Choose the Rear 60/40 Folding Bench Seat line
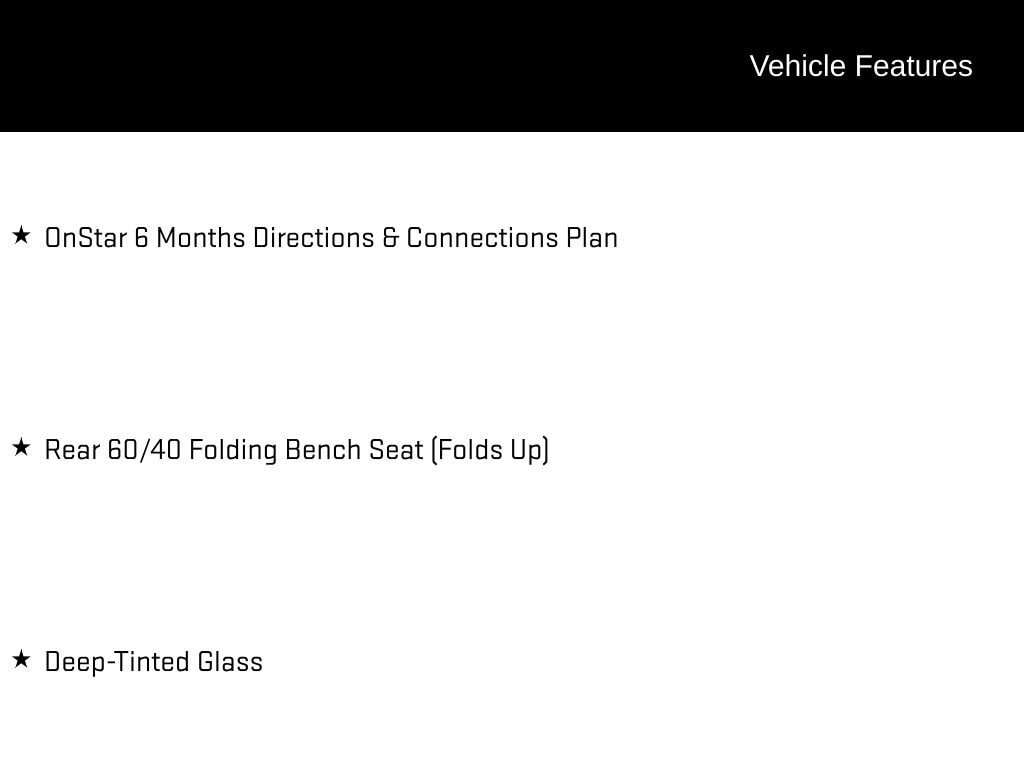This screenshot has width=1024, height=768. 296,451
